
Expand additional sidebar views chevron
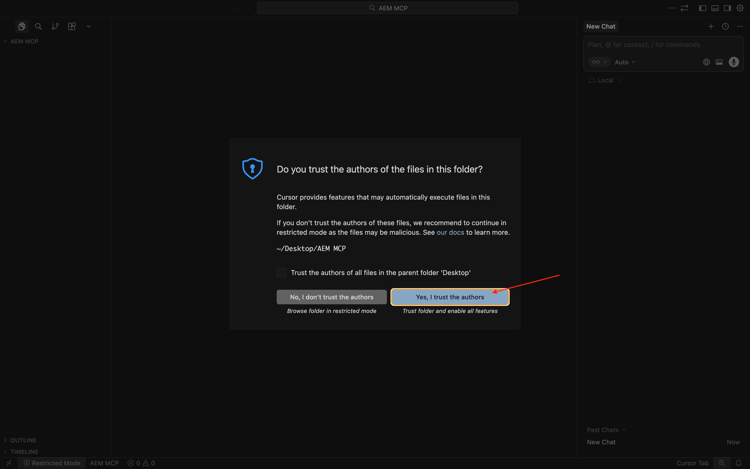point(88,26)
